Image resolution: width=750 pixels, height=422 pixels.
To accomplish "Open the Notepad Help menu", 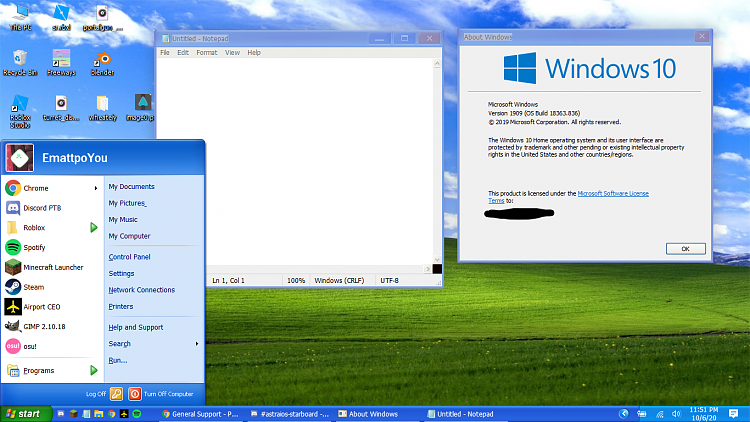I will (x=254, y=53).
